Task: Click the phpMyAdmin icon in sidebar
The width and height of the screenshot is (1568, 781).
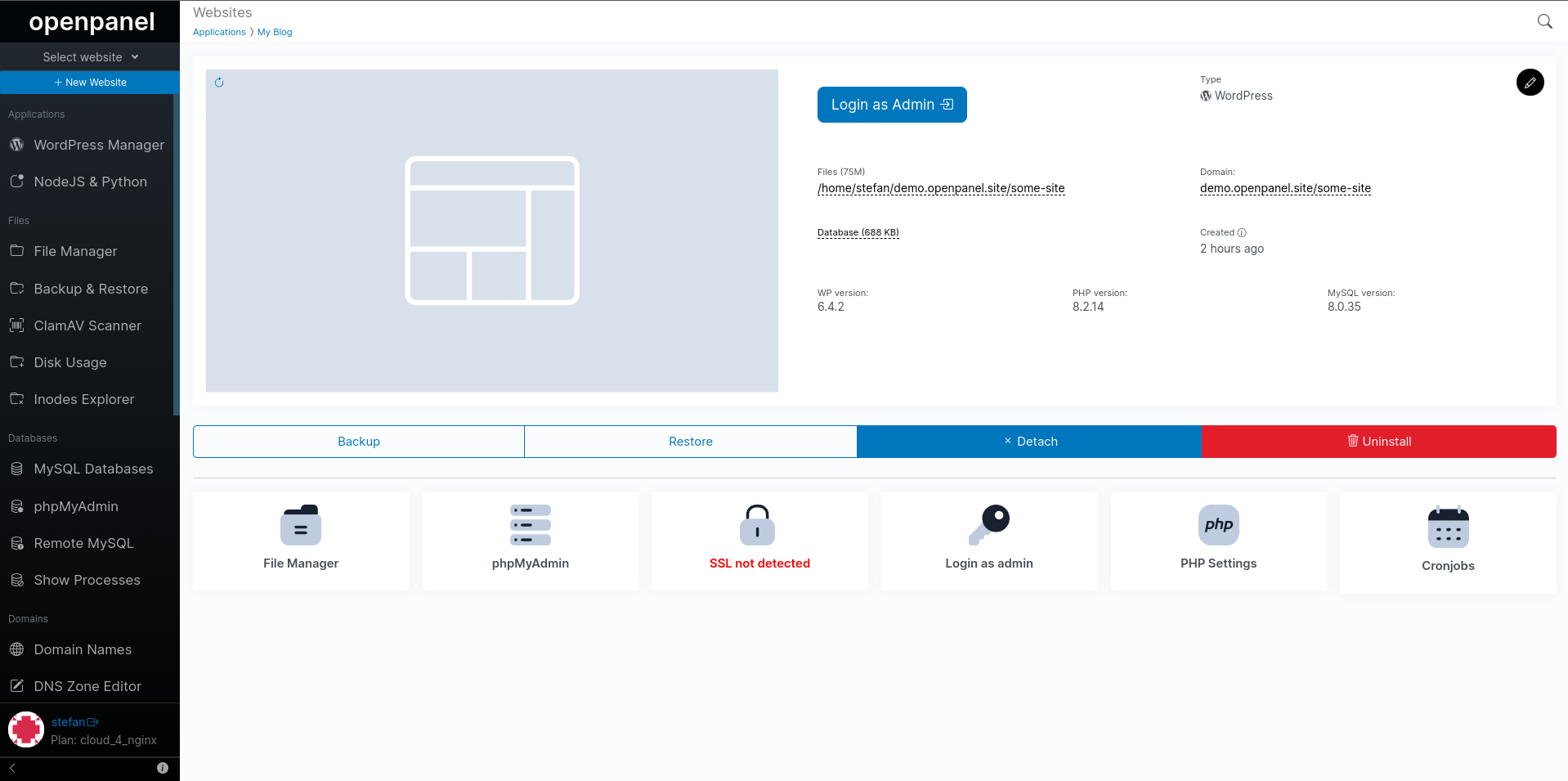Action: coord(16,506)
